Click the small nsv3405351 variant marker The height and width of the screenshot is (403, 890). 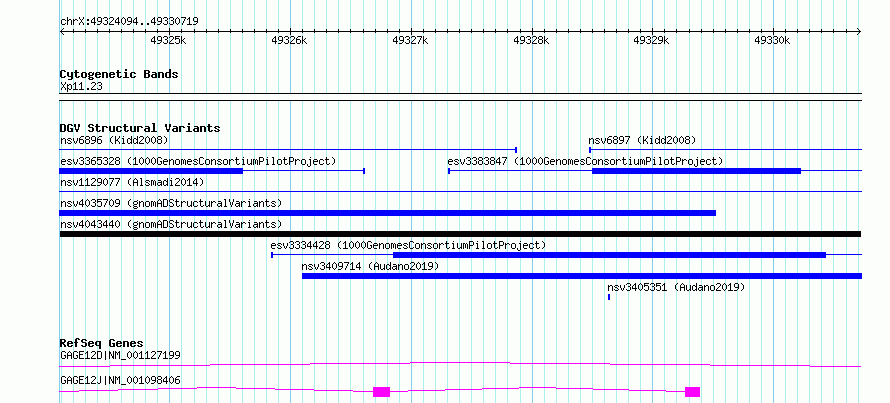pyautogui.click(x=609, y=297)
